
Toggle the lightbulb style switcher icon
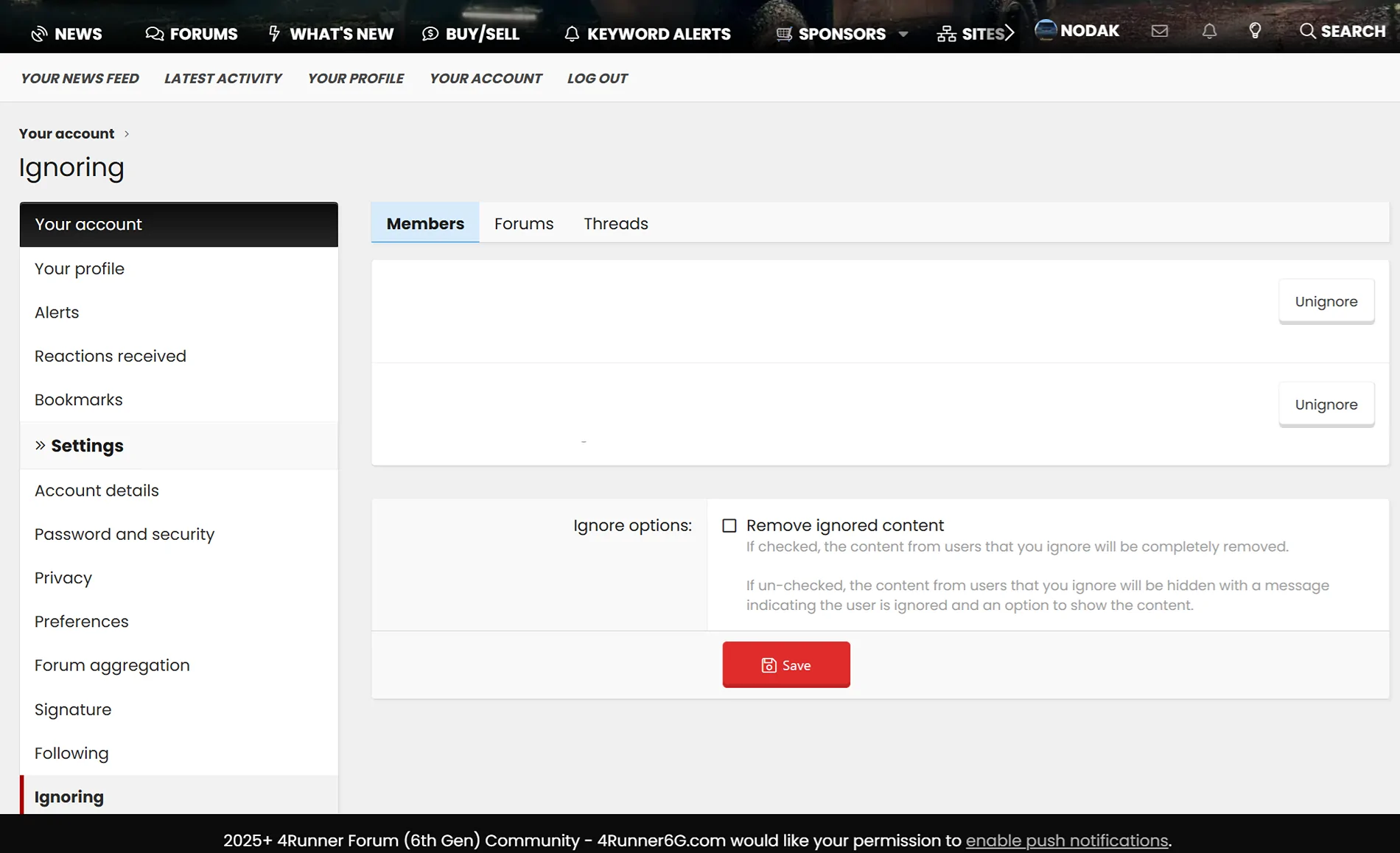pos(1255,31)
